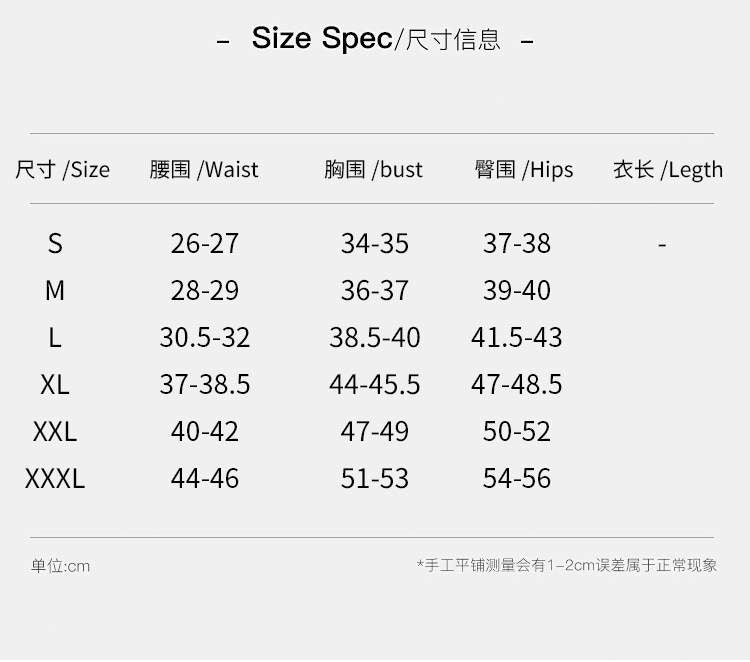
Task: Select the dash in the length column
Action: (662, 243)
